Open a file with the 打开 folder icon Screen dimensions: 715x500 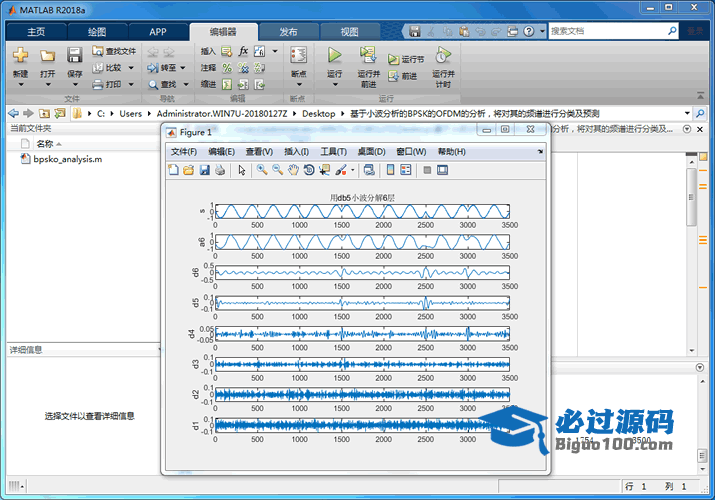[x=47, y=56]
